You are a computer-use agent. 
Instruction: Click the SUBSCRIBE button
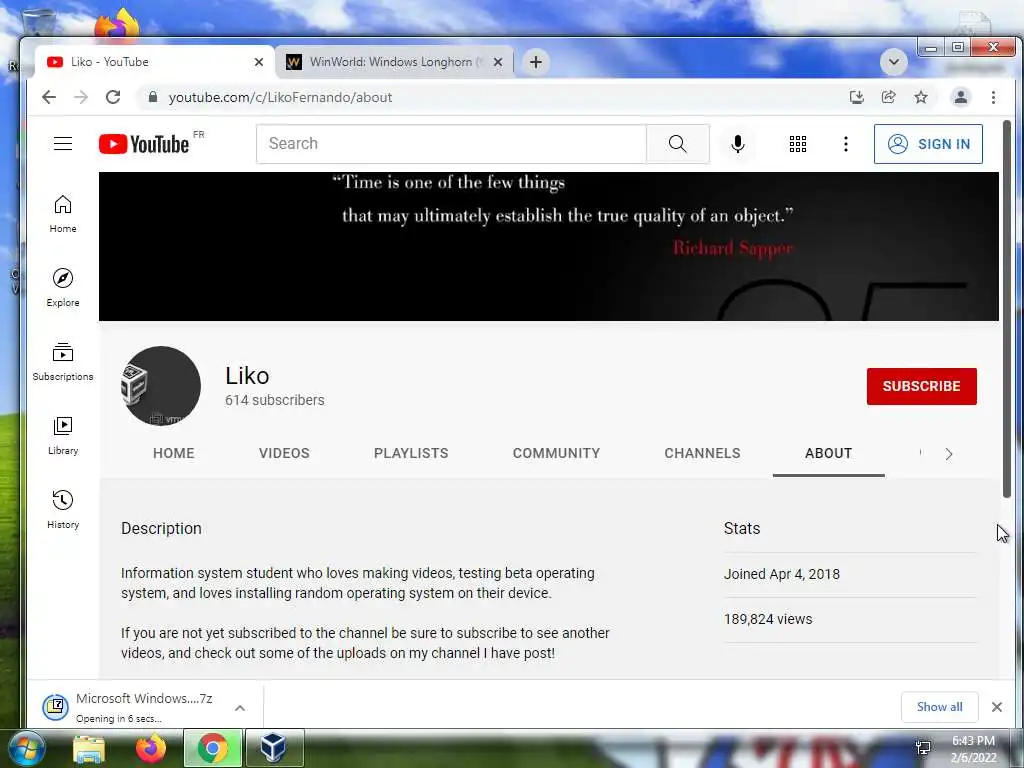[x=921, y=386]
